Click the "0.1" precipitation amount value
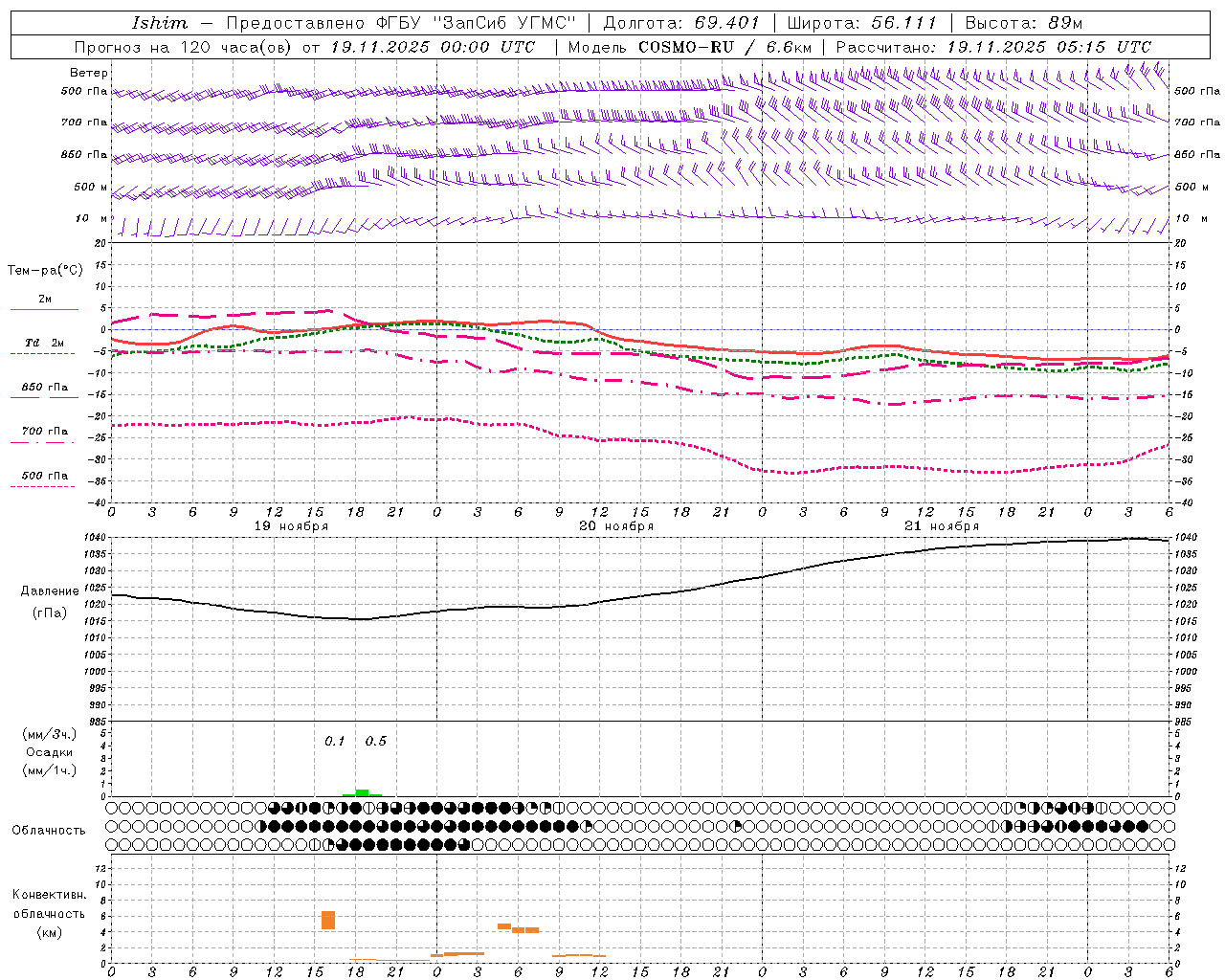 [x=334, y=742]
